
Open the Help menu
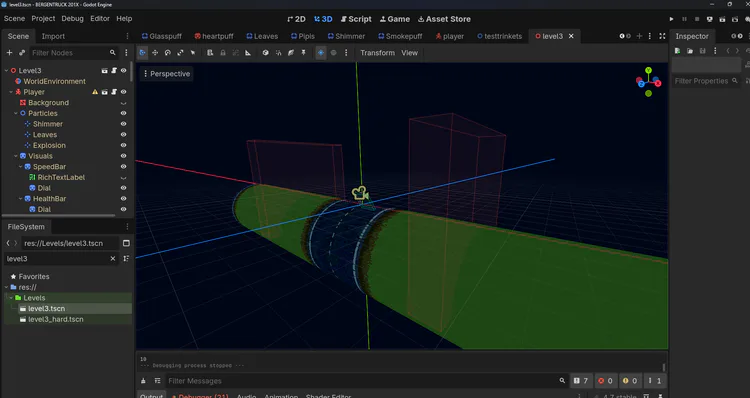(x=124, y=19)
